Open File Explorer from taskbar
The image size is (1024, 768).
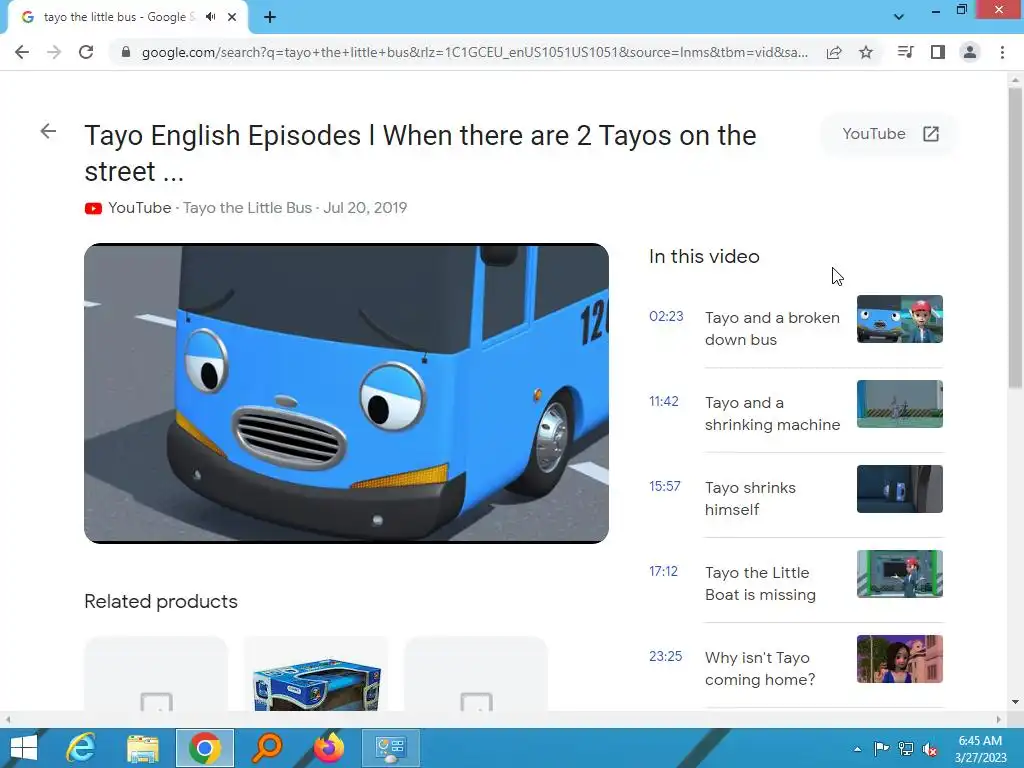point(142,748)
